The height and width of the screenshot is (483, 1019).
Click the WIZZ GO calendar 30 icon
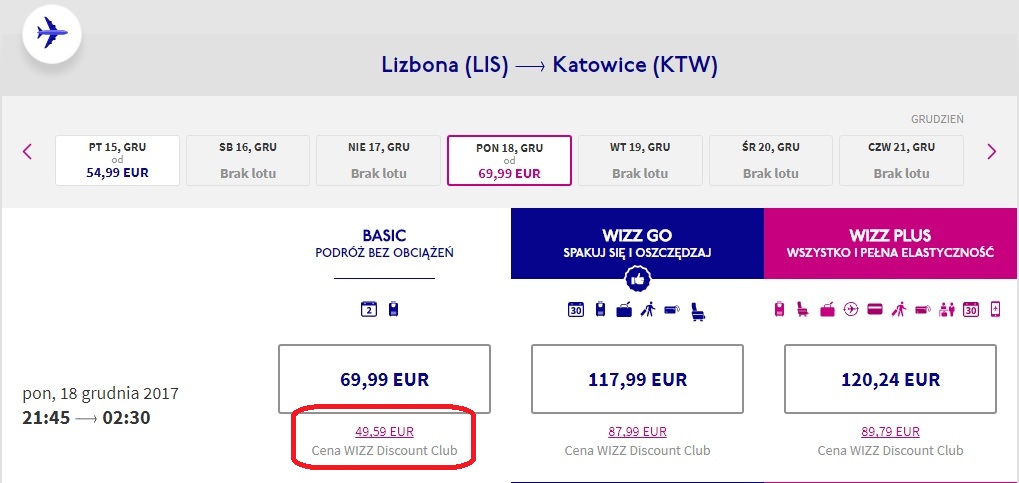coord(576,309)
